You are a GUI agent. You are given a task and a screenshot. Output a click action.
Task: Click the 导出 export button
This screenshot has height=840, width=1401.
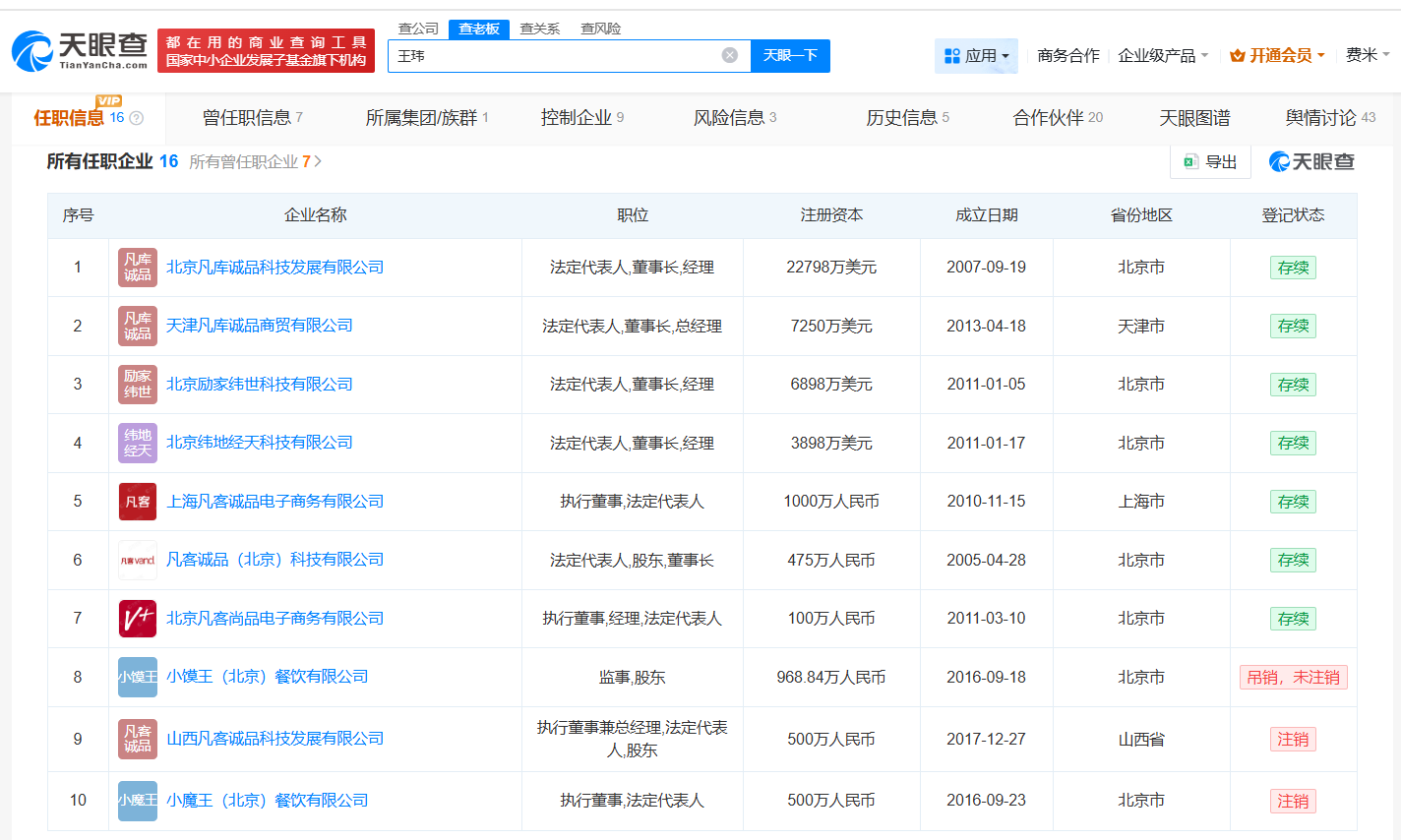click(1210, 161)
